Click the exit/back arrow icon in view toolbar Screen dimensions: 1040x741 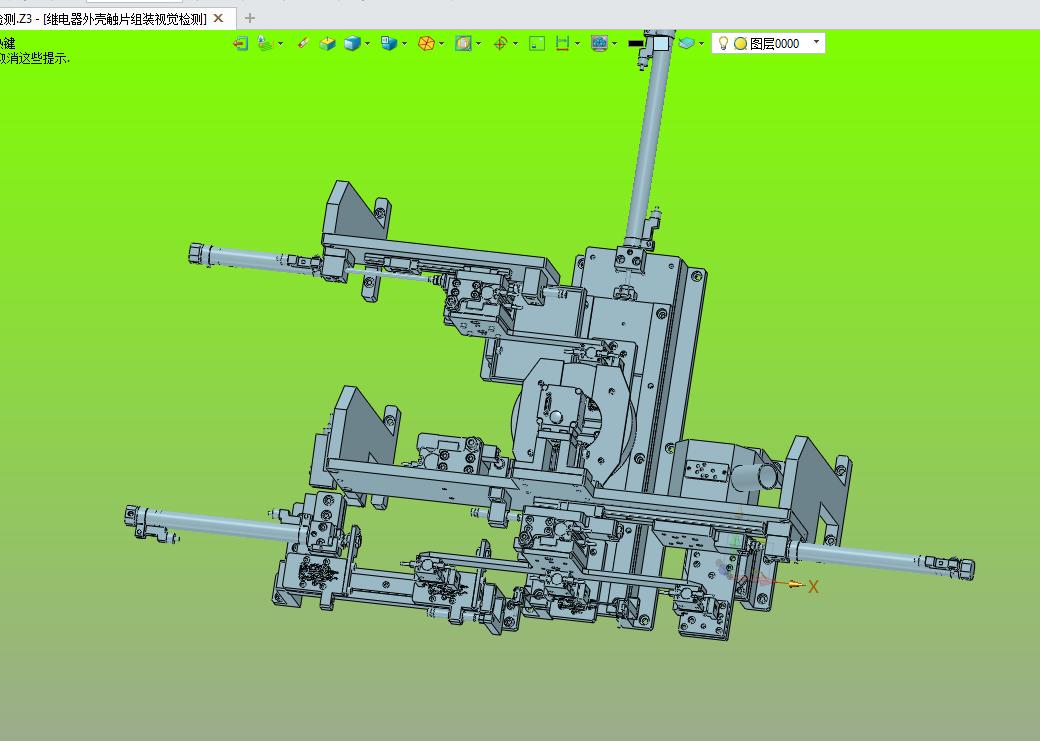(241, 43)
